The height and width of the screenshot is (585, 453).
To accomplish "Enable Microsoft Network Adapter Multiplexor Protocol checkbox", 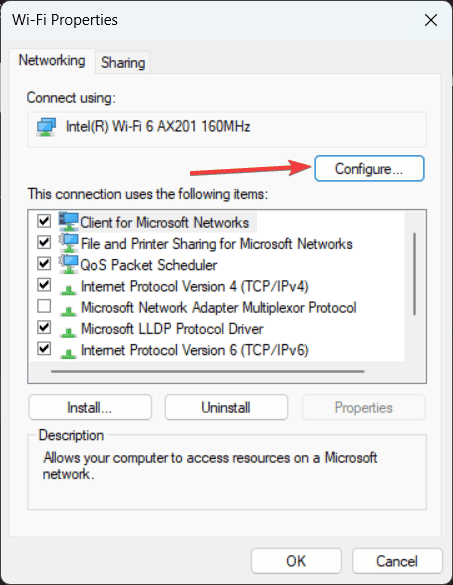I will coord(44,306).
